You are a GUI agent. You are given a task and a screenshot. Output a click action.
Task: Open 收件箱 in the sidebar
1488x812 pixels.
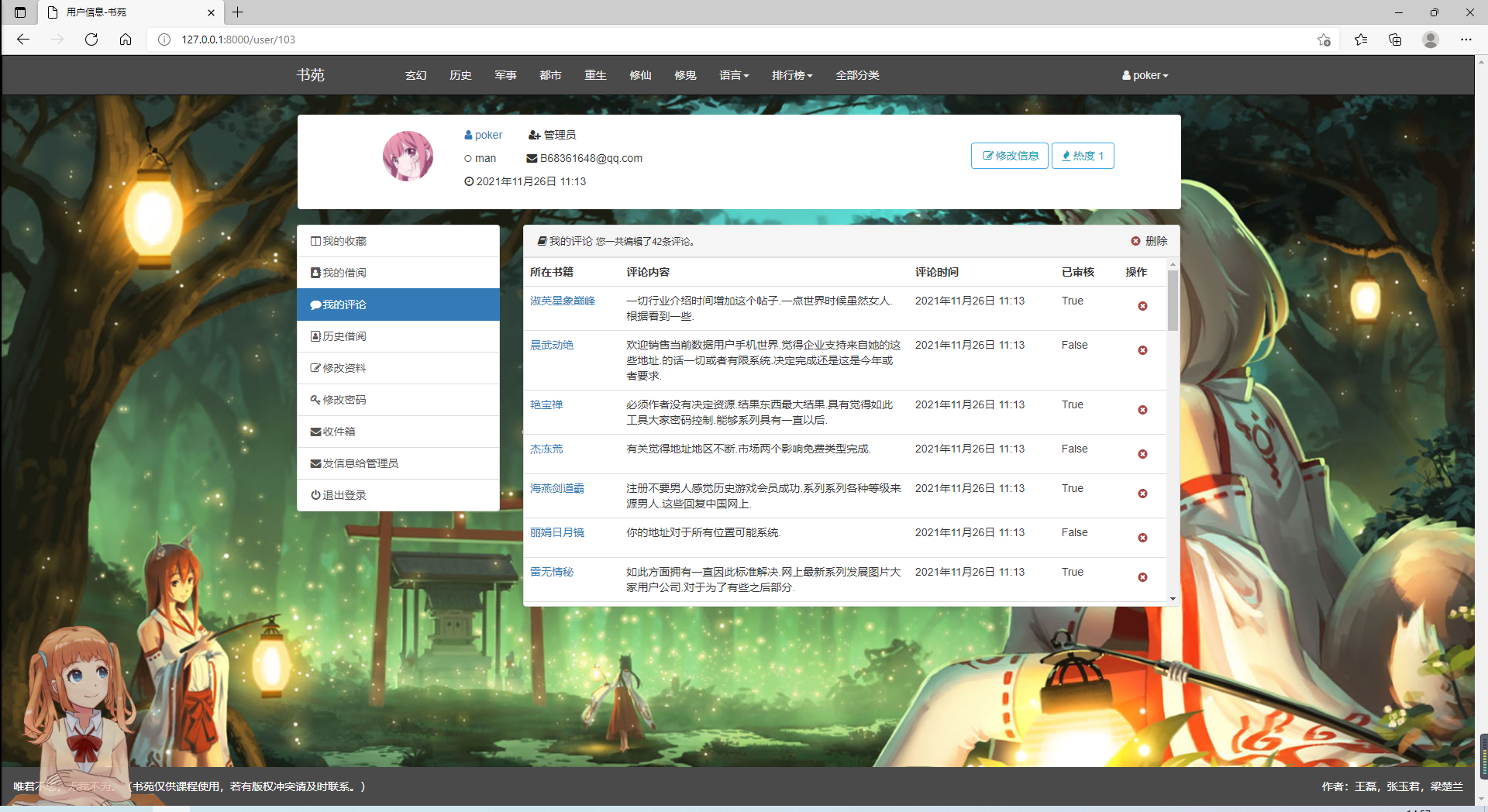coord(398,432)
